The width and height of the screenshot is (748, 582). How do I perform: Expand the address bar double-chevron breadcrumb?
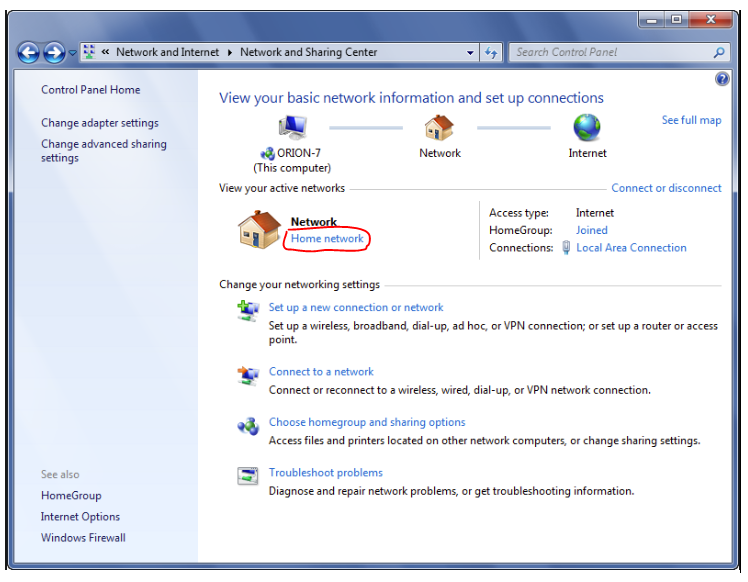(105, 52)
